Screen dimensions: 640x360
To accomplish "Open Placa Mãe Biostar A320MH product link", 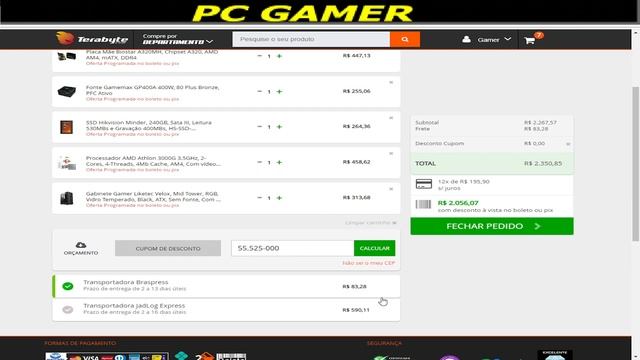I will 152,55.
